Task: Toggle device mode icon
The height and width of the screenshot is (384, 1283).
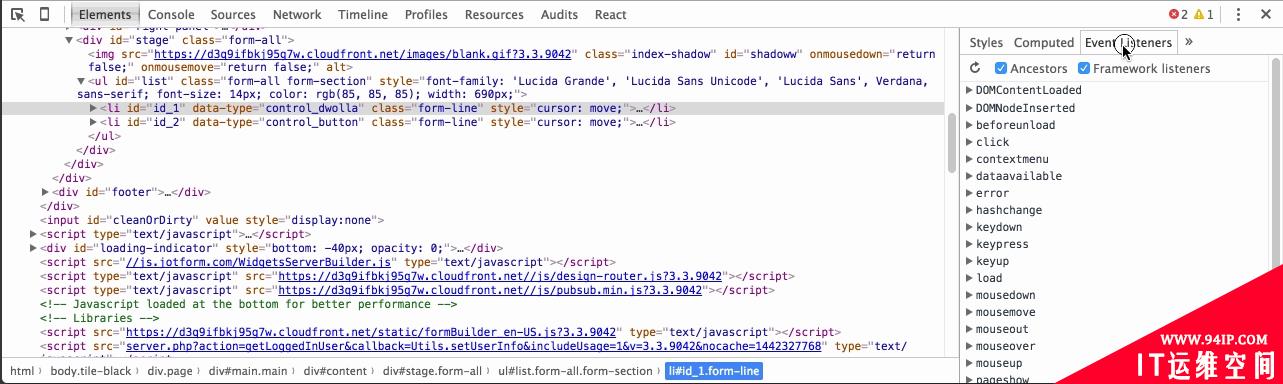Action: [45, 14]
